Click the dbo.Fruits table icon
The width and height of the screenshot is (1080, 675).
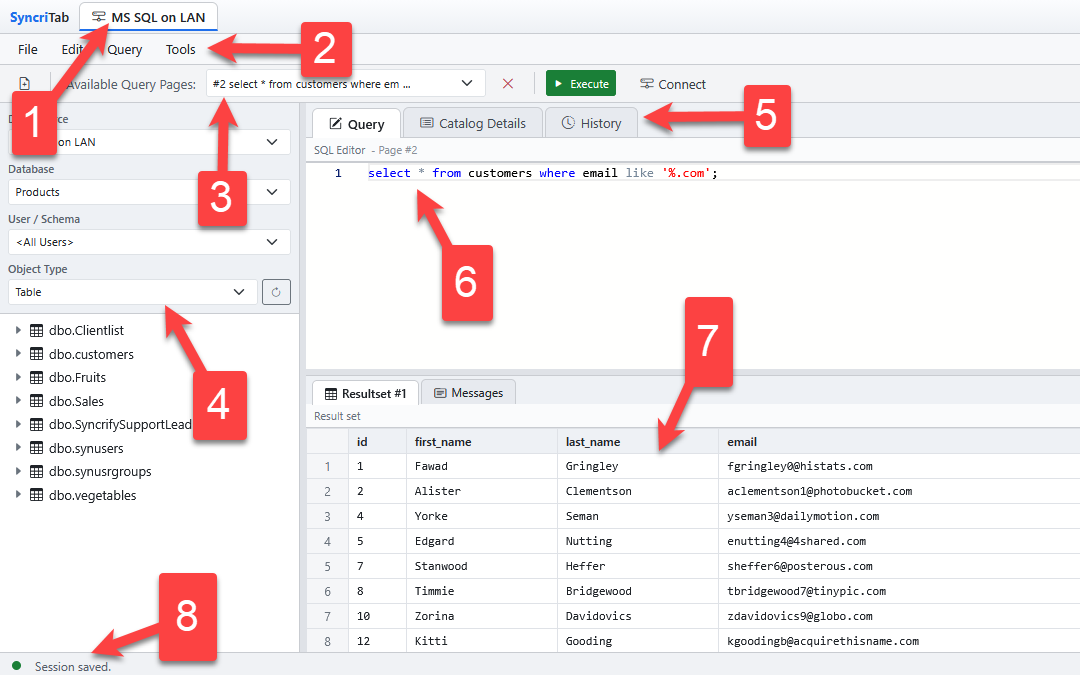[37, 377]
